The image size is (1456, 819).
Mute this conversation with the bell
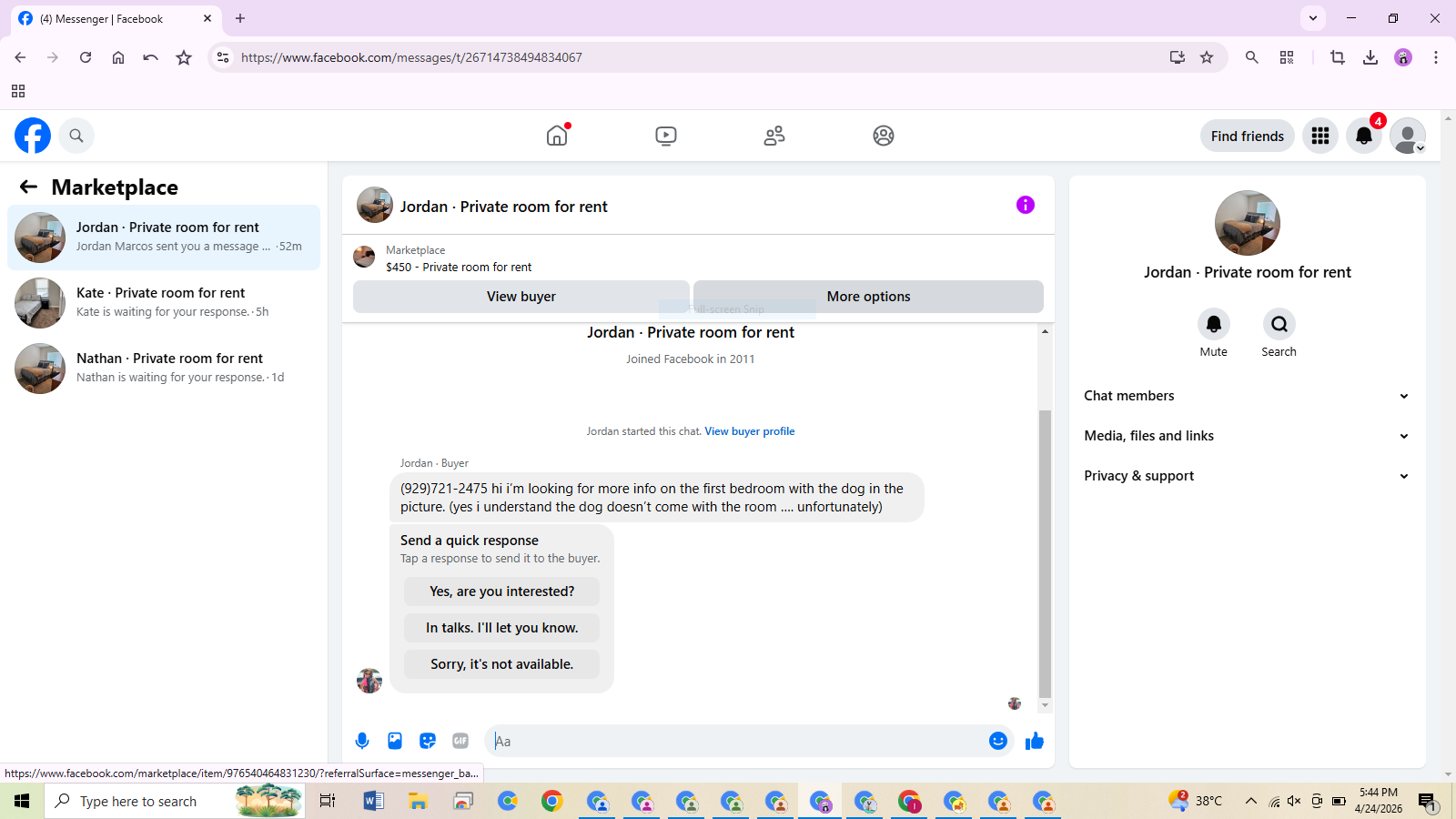[x=1214, y=324]
